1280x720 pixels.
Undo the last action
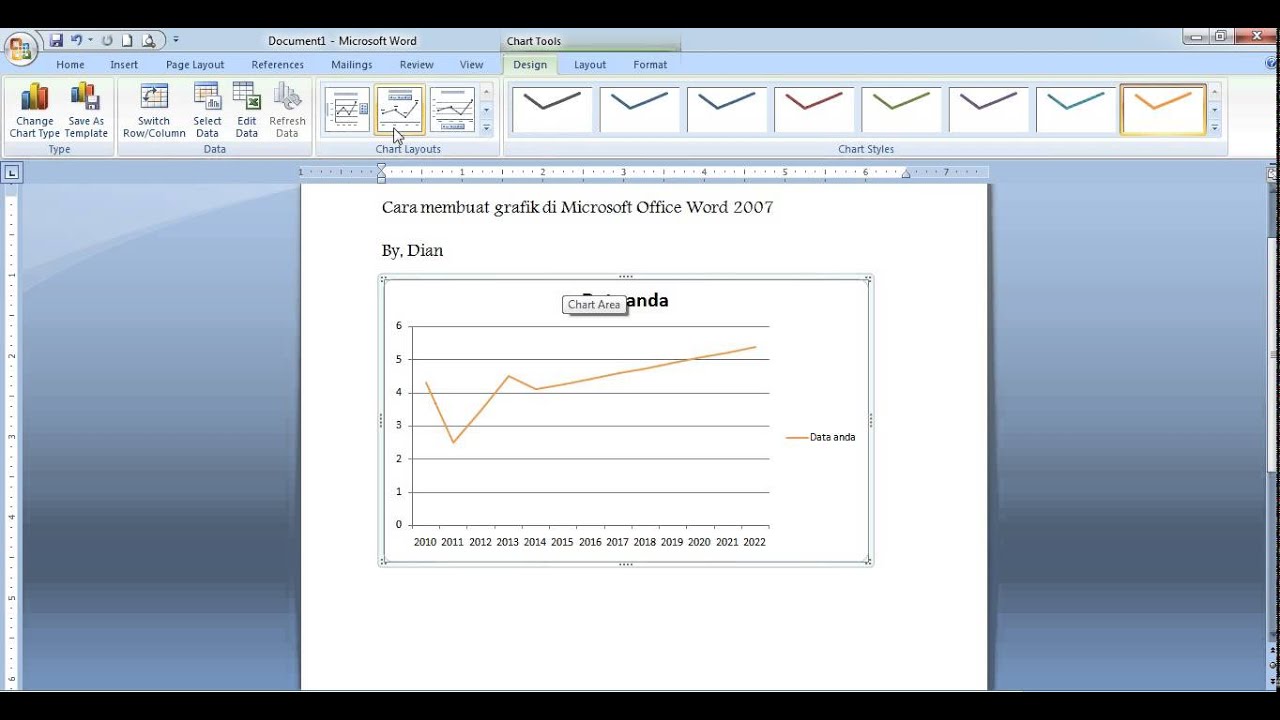click(76, 41)
